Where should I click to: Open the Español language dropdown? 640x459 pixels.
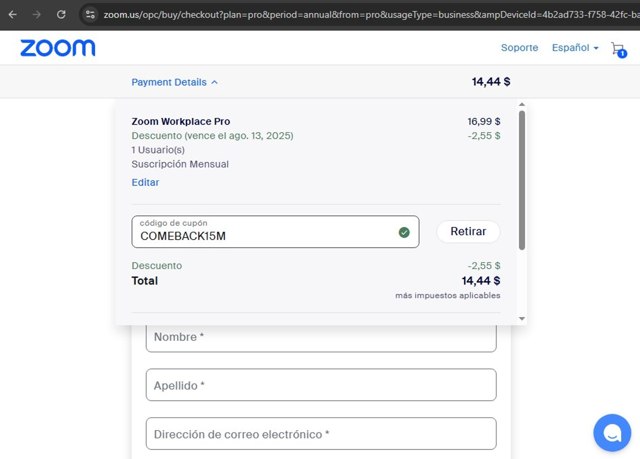click(x=575, y=48)
